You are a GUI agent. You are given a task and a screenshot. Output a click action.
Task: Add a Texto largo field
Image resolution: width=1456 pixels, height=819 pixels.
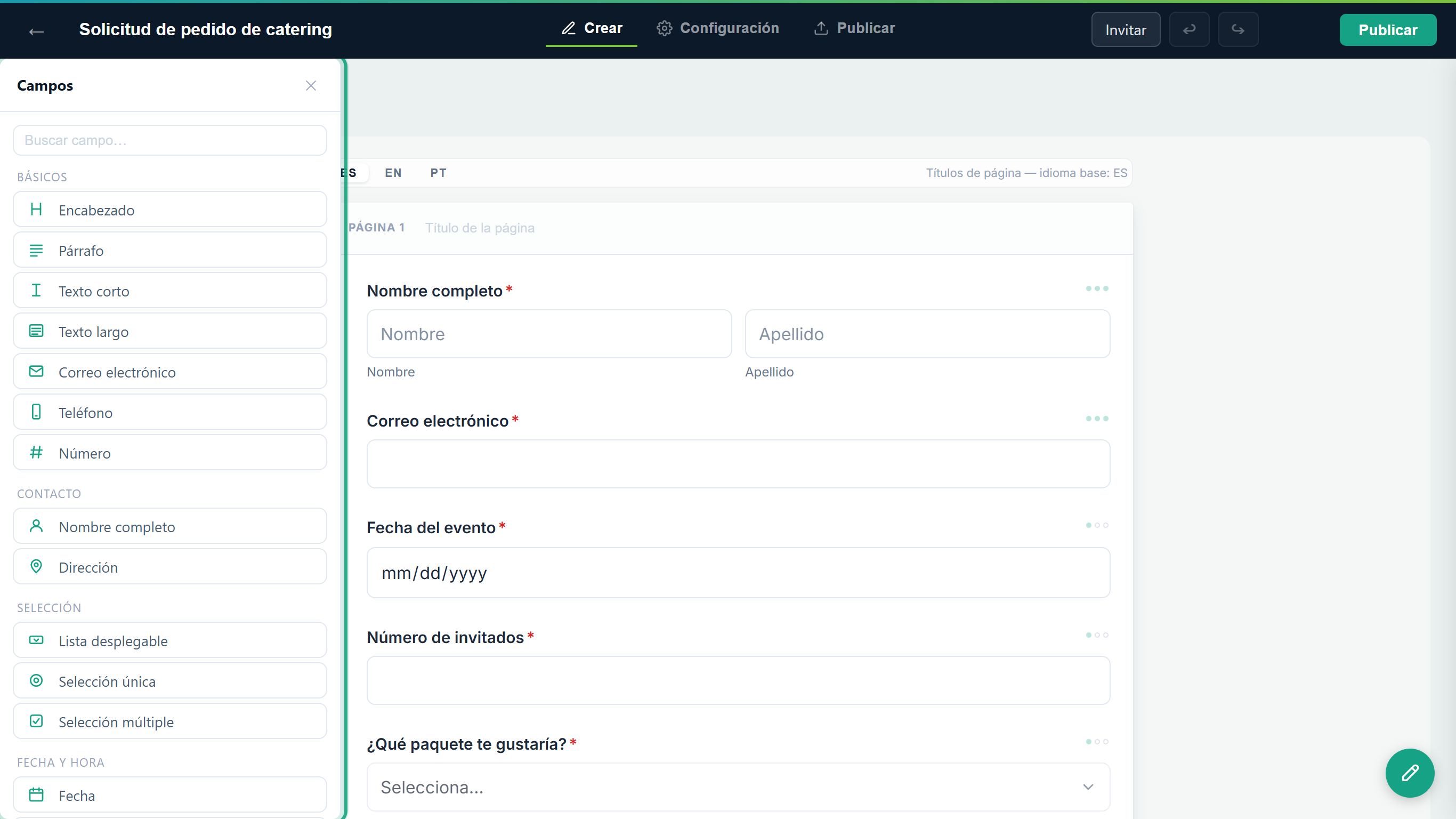tap(169, 332)
